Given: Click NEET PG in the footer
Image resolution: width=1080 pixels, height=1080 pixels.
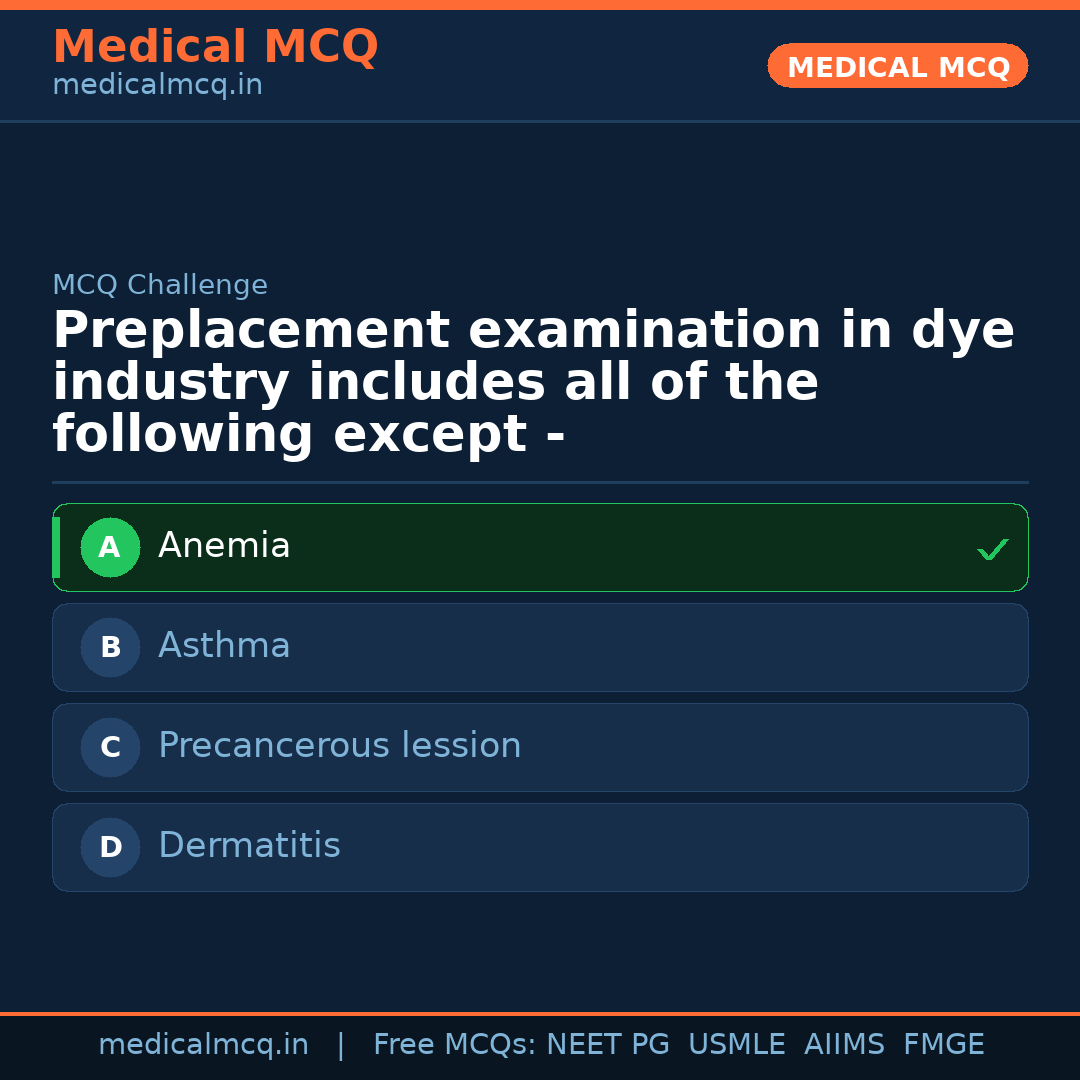Looking at the screenshot, I should pos(607,1044).
